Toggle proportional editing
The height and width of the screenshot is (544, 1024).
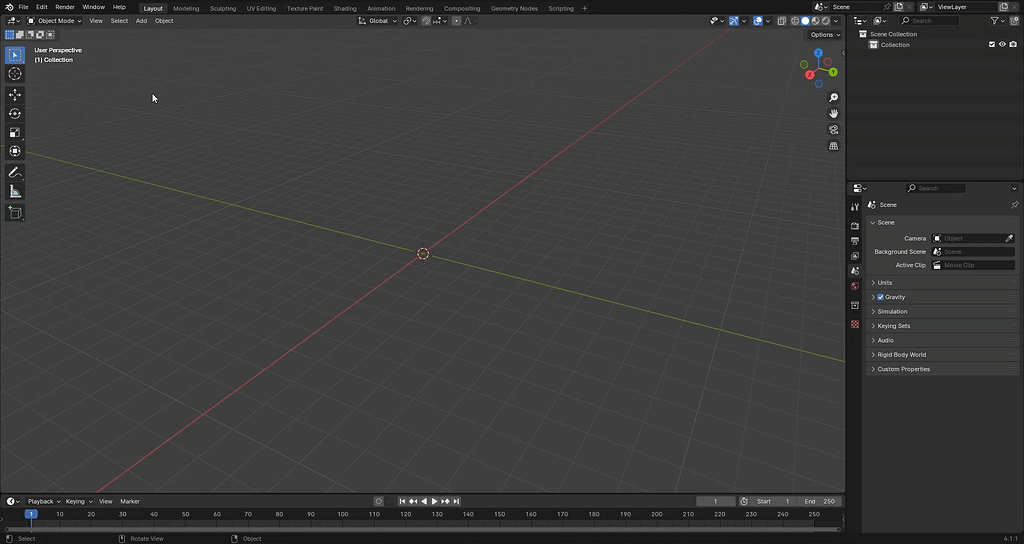pyautogui.click(x=456, y=21)
